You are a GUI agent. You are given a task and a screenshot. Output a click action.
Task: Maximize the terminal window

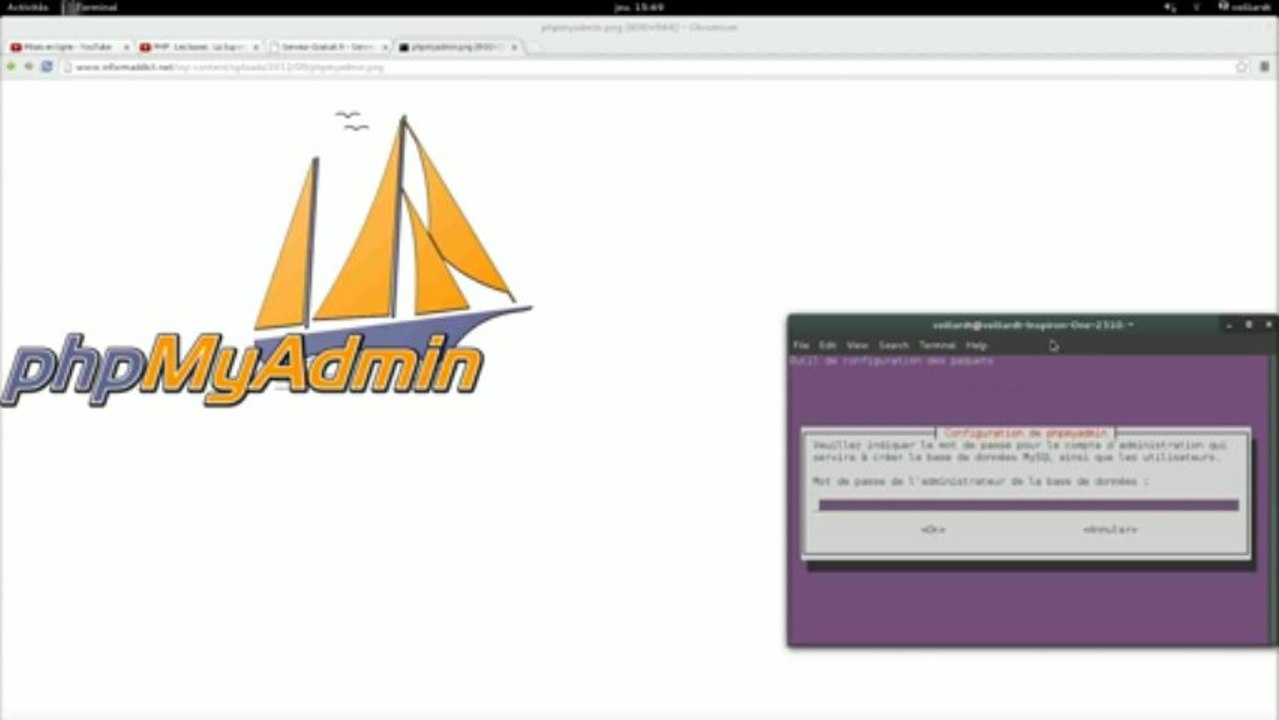click(x=1248, y=325)
